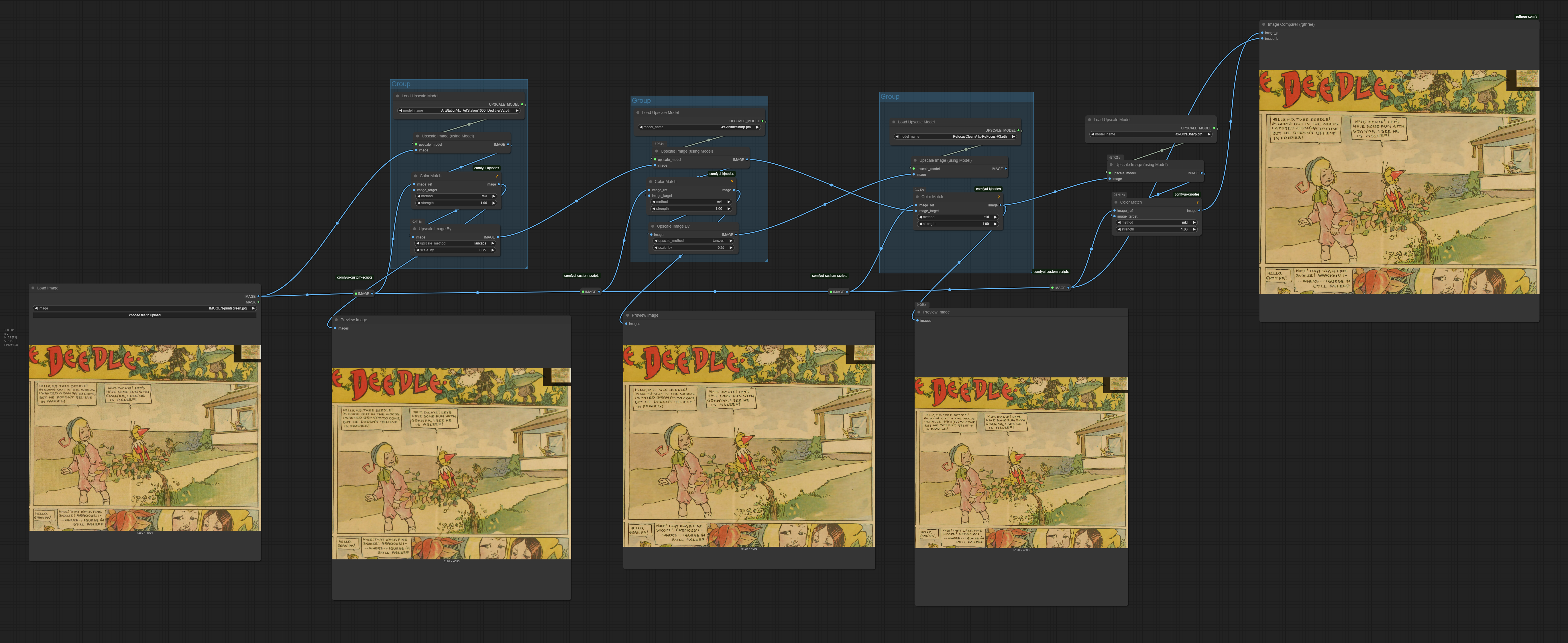Screen dimensions: 1568x643
Task: Click choose file to upload button
Action: coord(145,315)
